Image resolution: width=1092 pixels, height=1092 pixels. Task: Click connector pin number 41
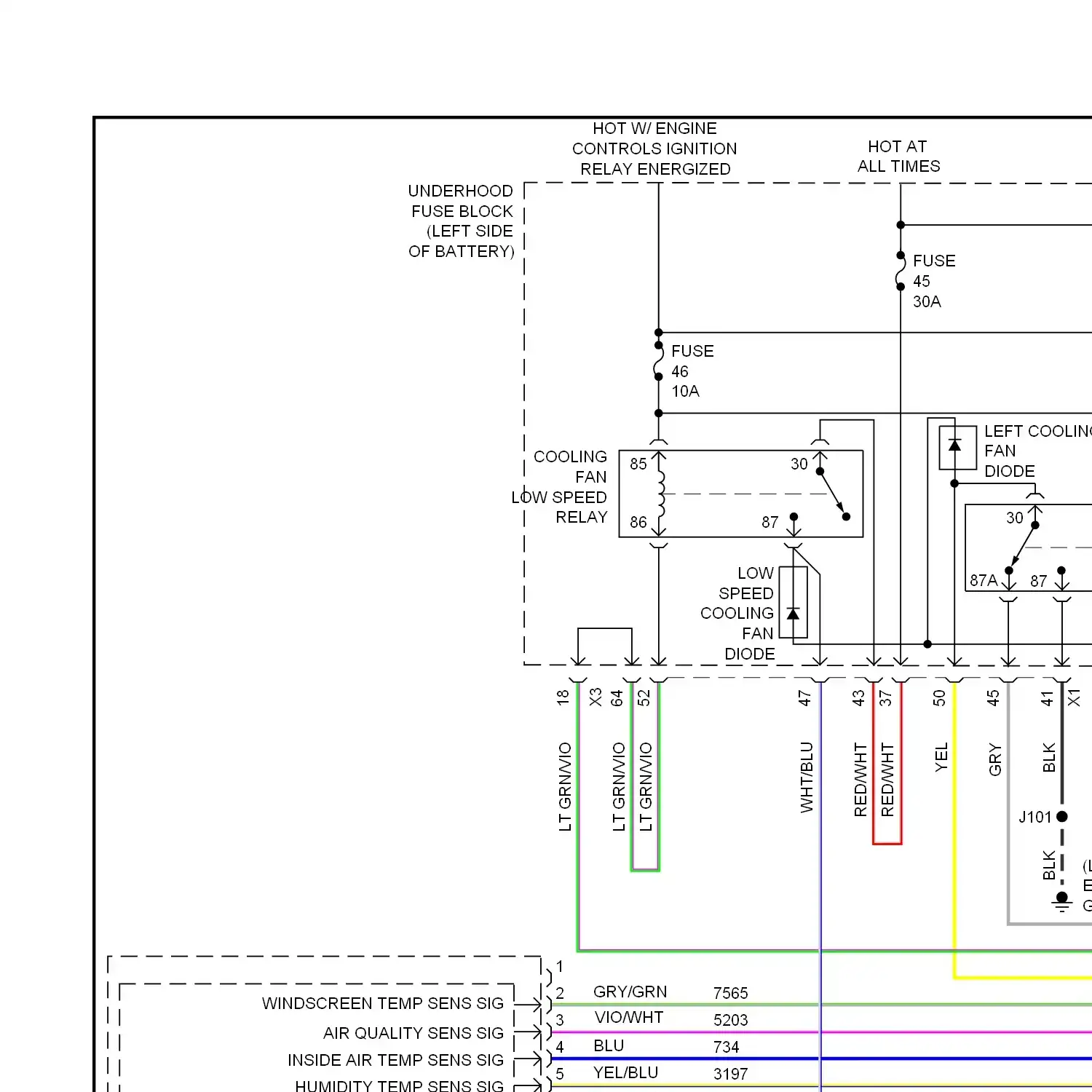pos(1047,697)
